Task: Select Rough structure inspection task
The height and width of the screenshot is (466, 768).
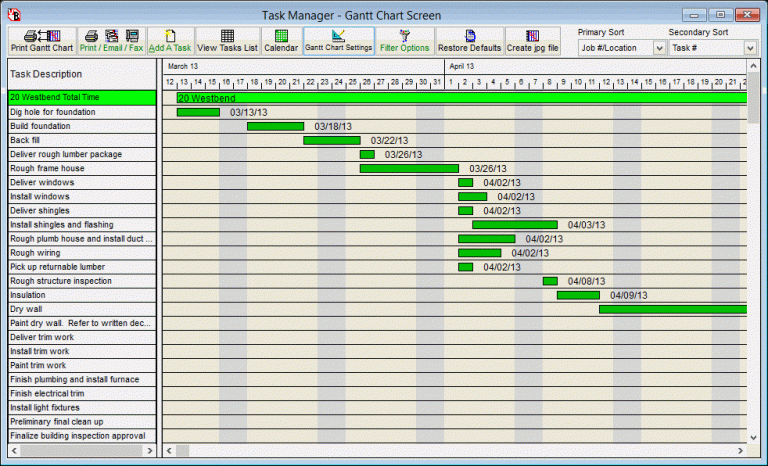Action: [82, 281]
